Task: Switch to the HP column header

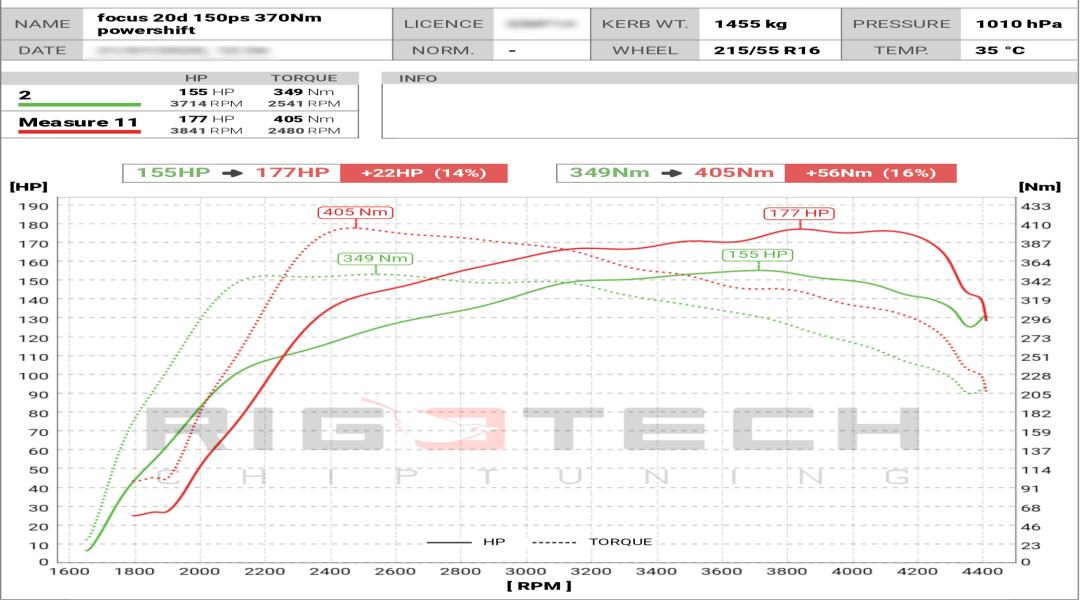Action: click(x=198, y=77)
